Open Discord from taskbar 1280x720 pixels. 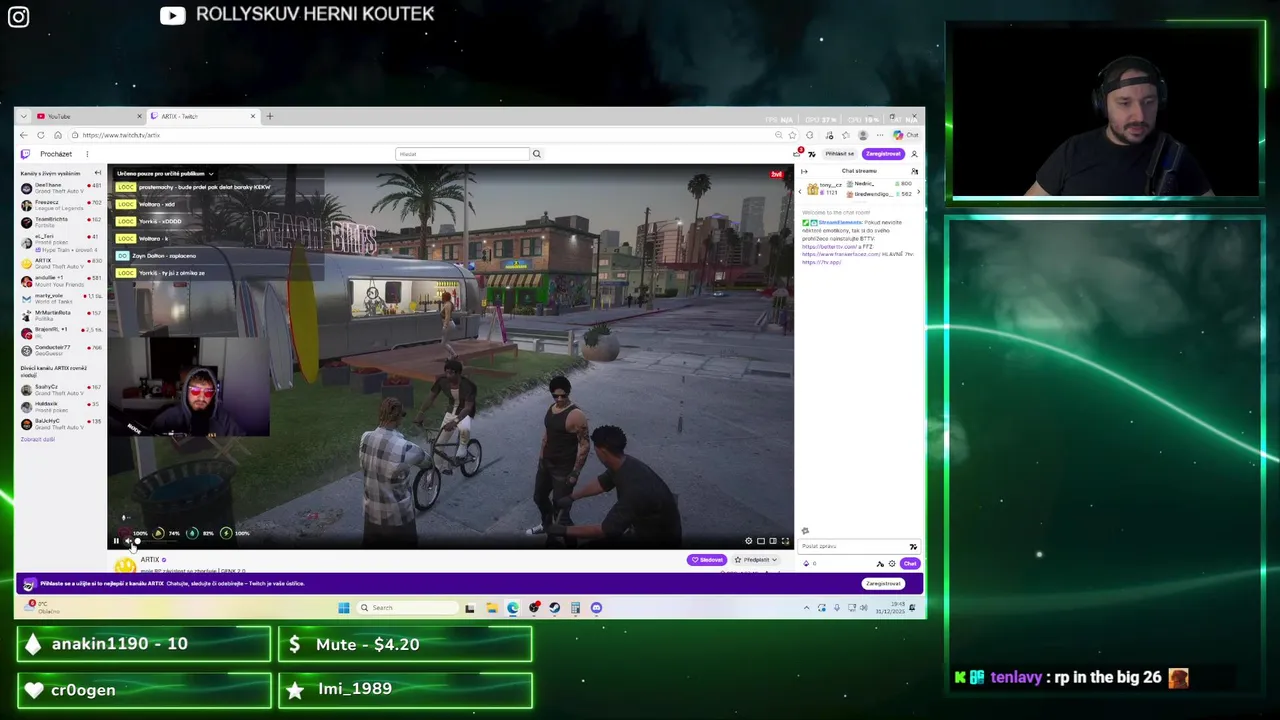click(x=596, y=607)
